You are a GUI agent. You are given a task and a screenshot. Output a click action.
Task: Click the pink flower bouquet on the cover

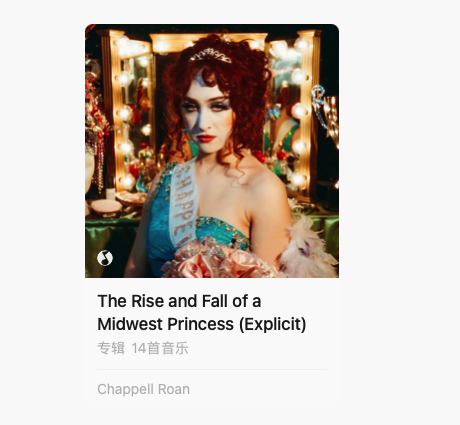(218, 259)
